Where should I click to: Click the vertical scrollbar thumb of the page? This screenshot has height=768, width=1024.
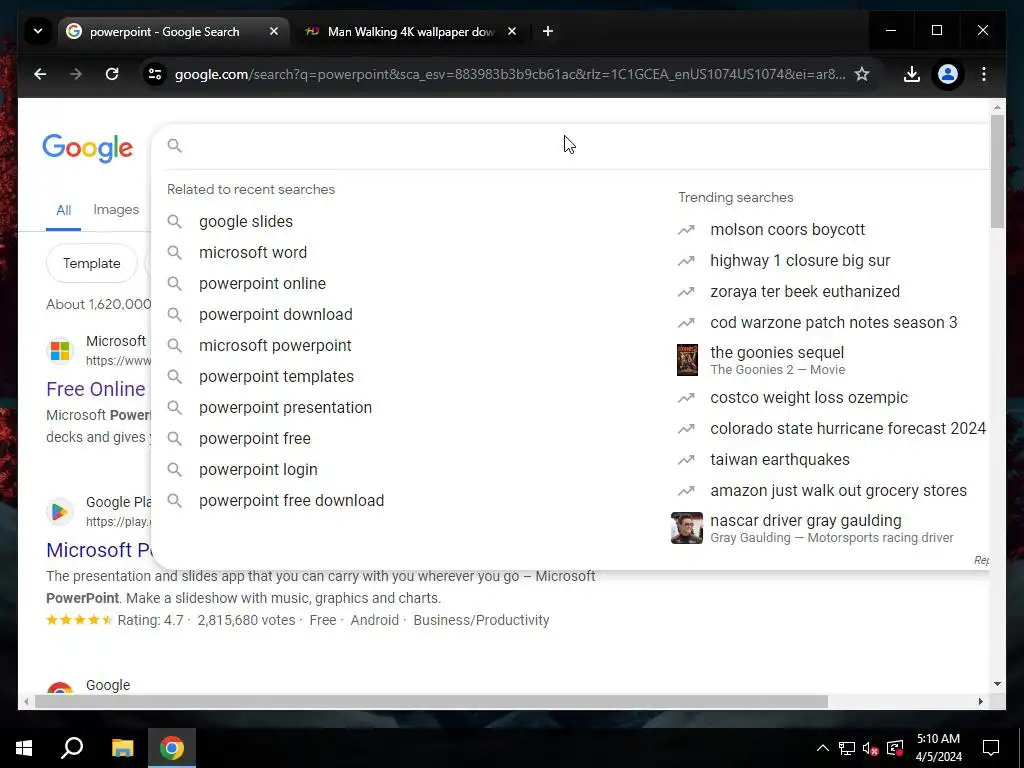(997, 172)
